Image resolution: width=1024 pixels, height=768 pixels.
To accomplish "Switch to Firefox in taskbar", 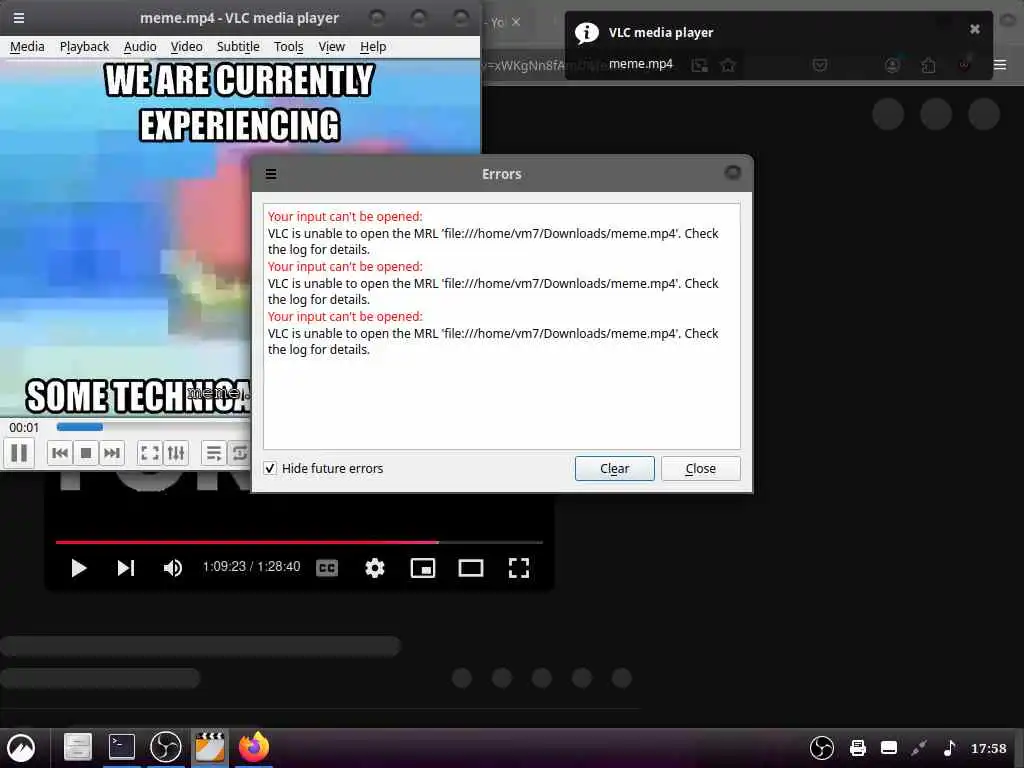I will pos(254,747).
